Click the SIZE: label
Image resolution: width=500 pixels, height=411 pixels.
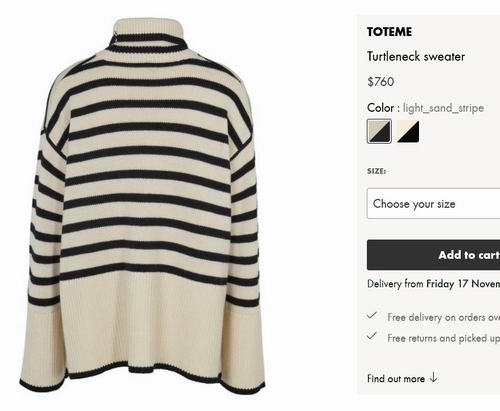pos(376,171)
